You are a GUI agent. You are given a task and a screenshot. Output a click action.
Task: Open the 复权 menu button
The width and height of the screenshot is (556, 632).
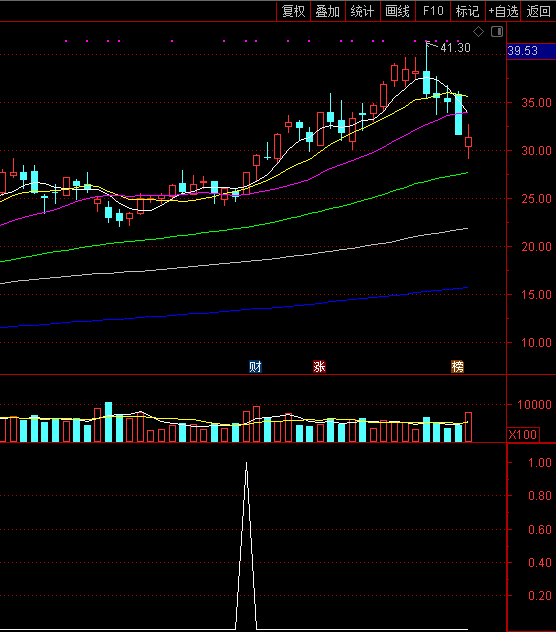[x=293, y=11]
